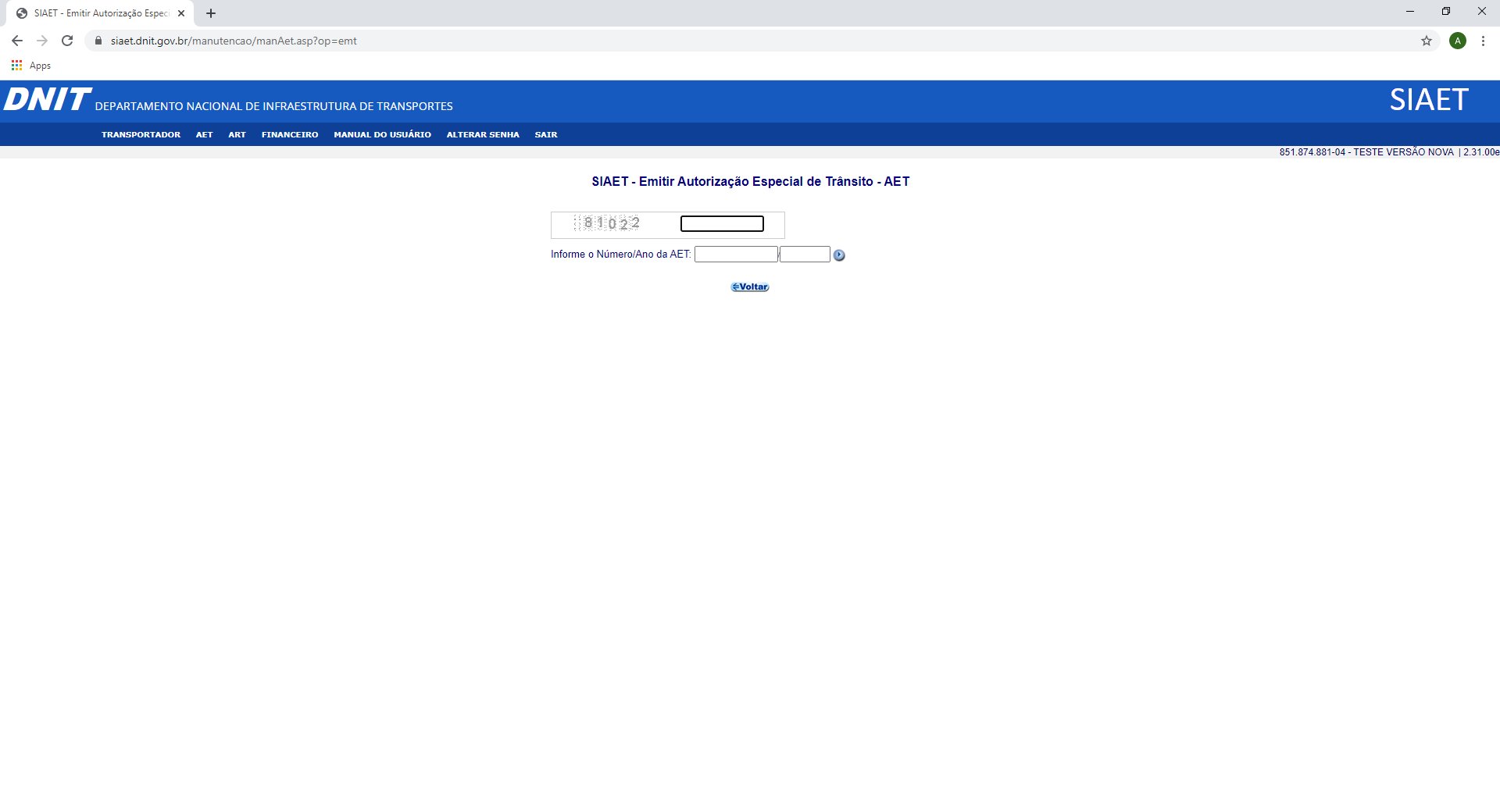The height and width of the screenshot is (812, 1500).
Task: Open the ART menu
Action: point(237,134)
